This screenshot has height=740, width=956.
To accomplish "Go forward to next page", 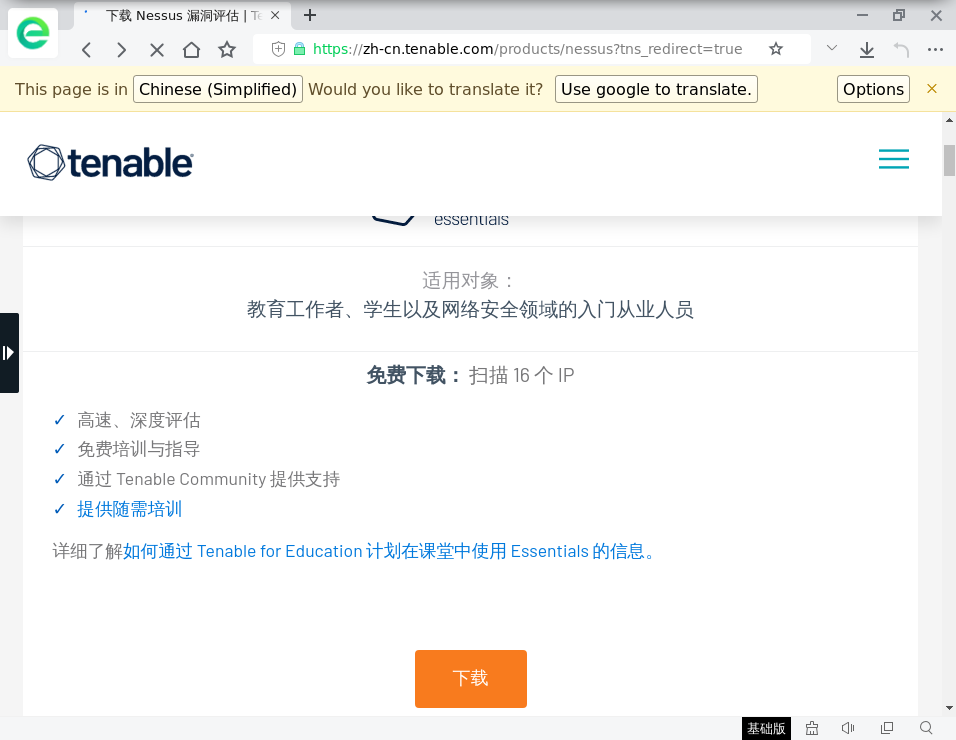I will pyautogui.click(x=121, y=50).
